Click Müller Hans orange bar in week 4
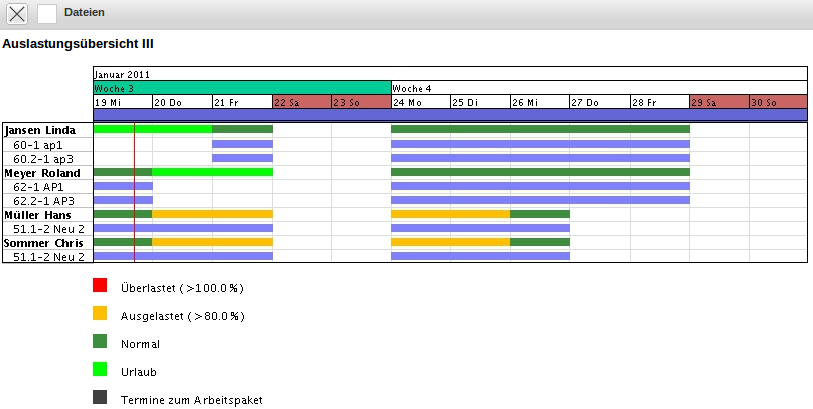813x409 pixels. point(450,214)
